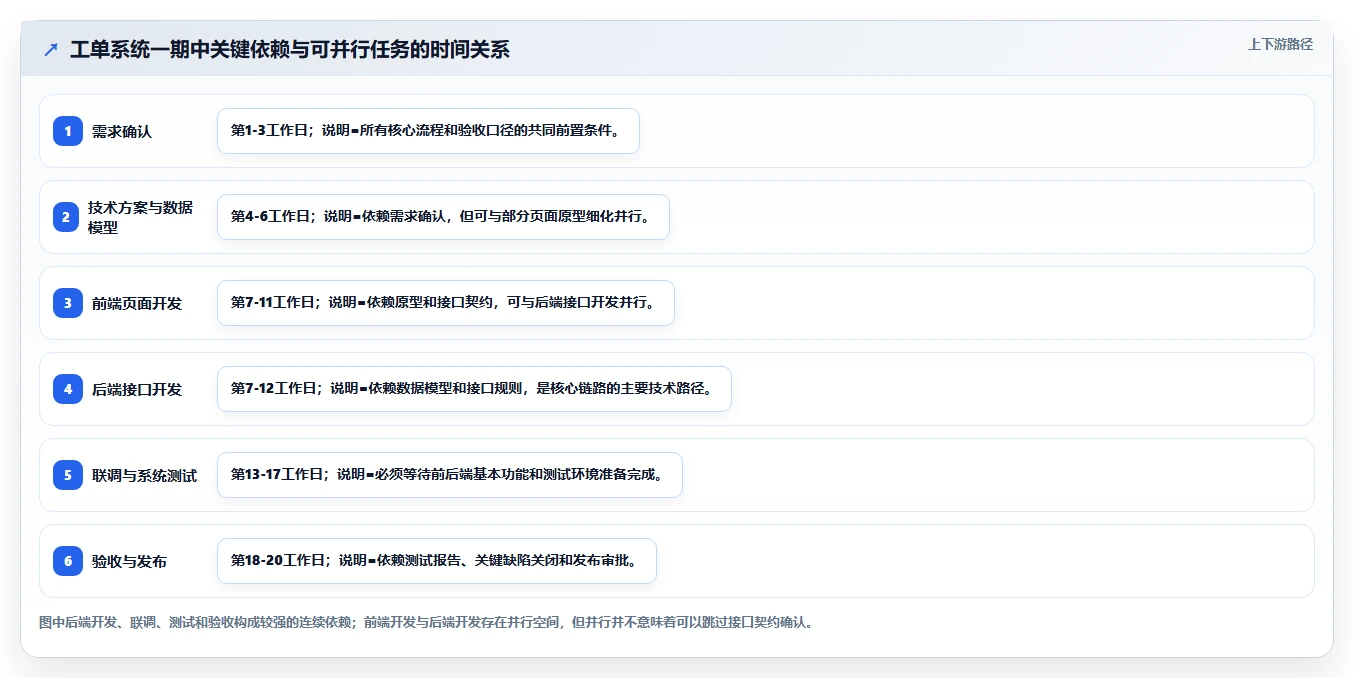The width and height of the screenshot is (1354, 678).
Task: Select the 后端接口开发 step label
Action: tap(137, 389)
